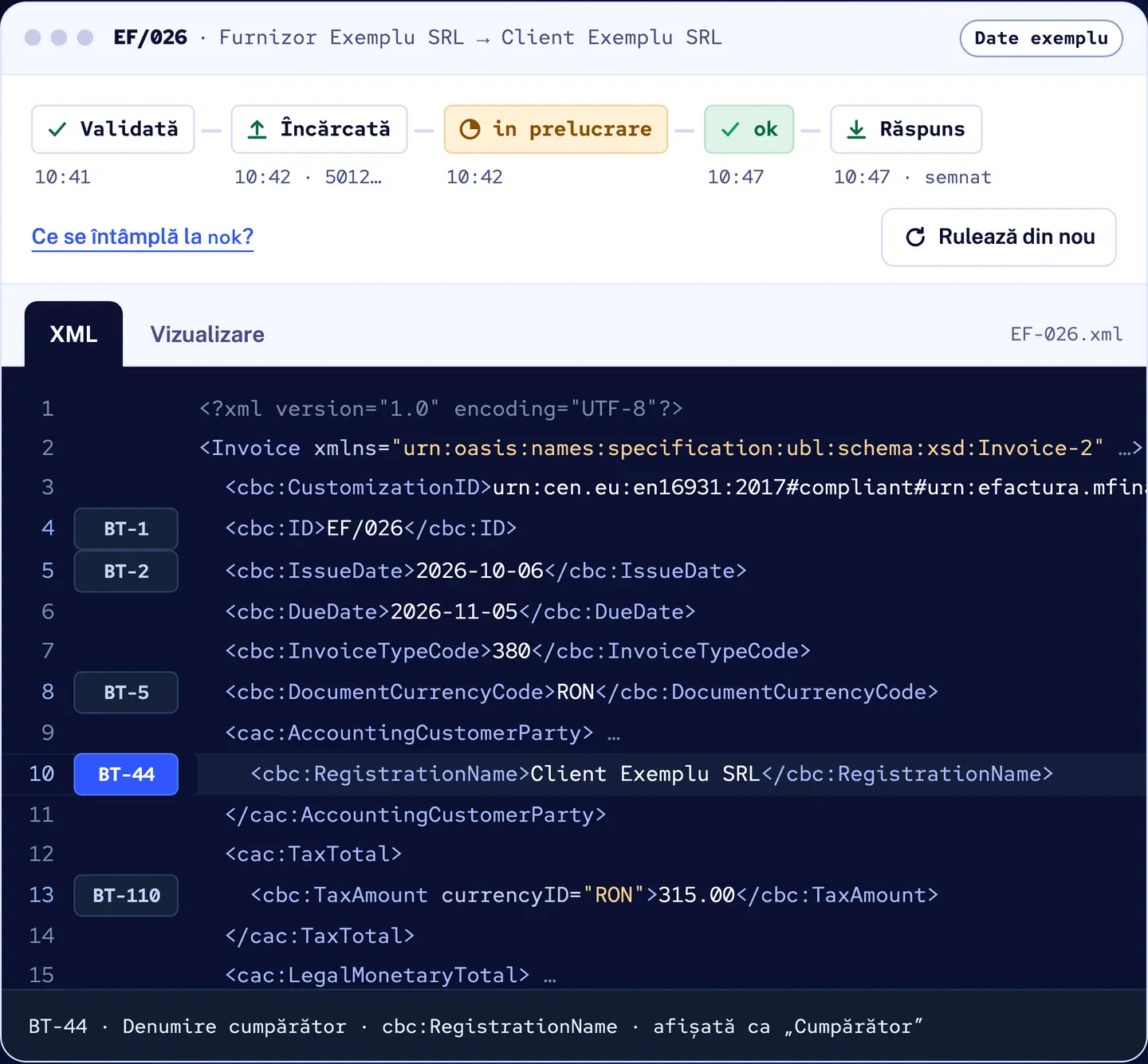The width and height of the screenshot is (1148, 1064).
Task: Click the '10:47' timestamp under the ok step
Action: pyautogui.click(x=735, y=177)
